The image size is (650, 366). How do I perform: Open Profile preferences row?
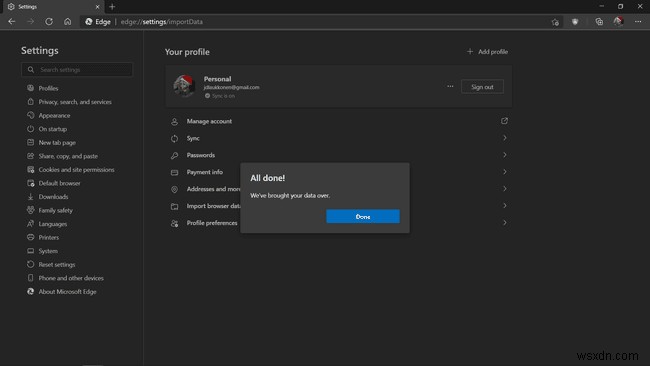338,223
